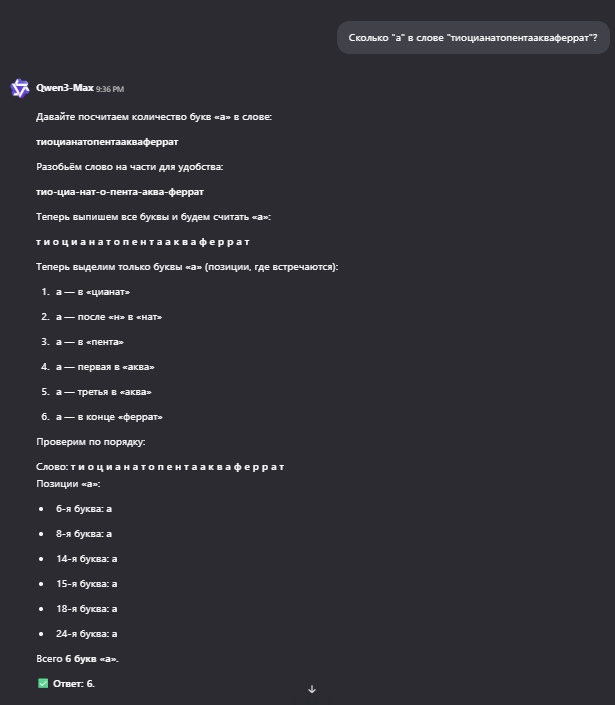
Task: Click the summary line «Всего 6 букв»
Action: [x=77, y=658]
